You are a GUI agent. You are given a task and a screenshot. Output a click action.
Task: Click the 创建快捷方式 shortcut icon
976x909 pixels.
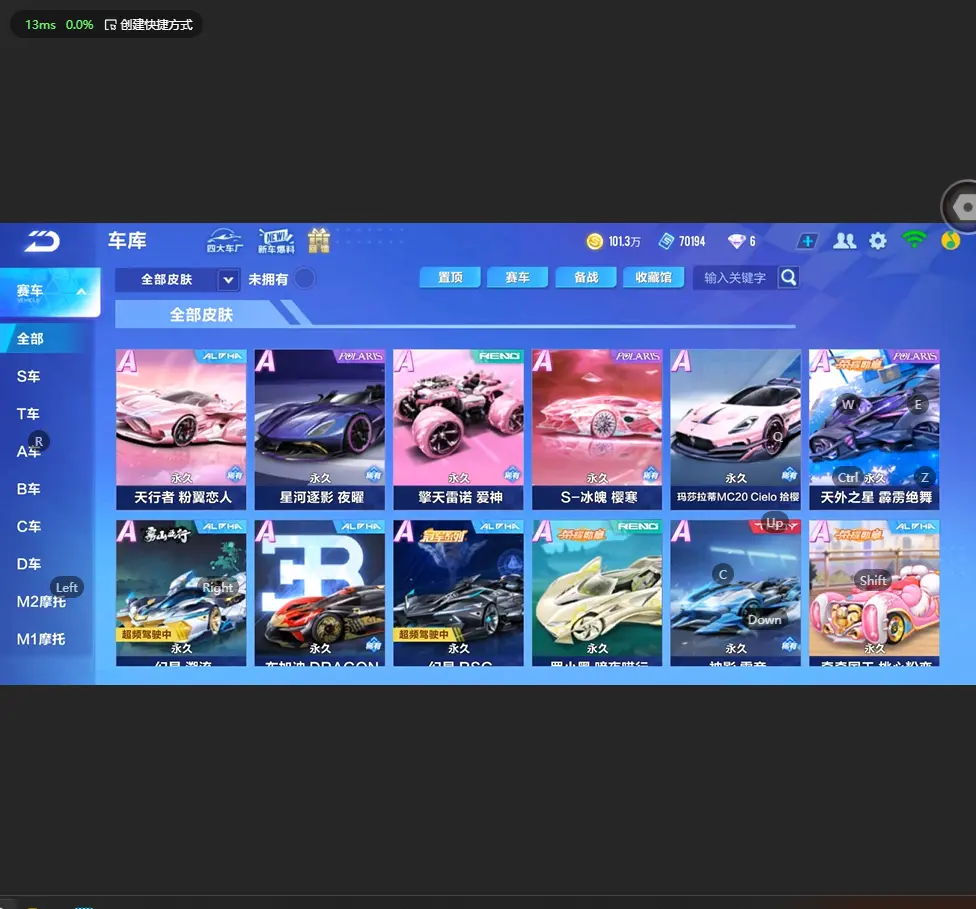tap(110, 25)
